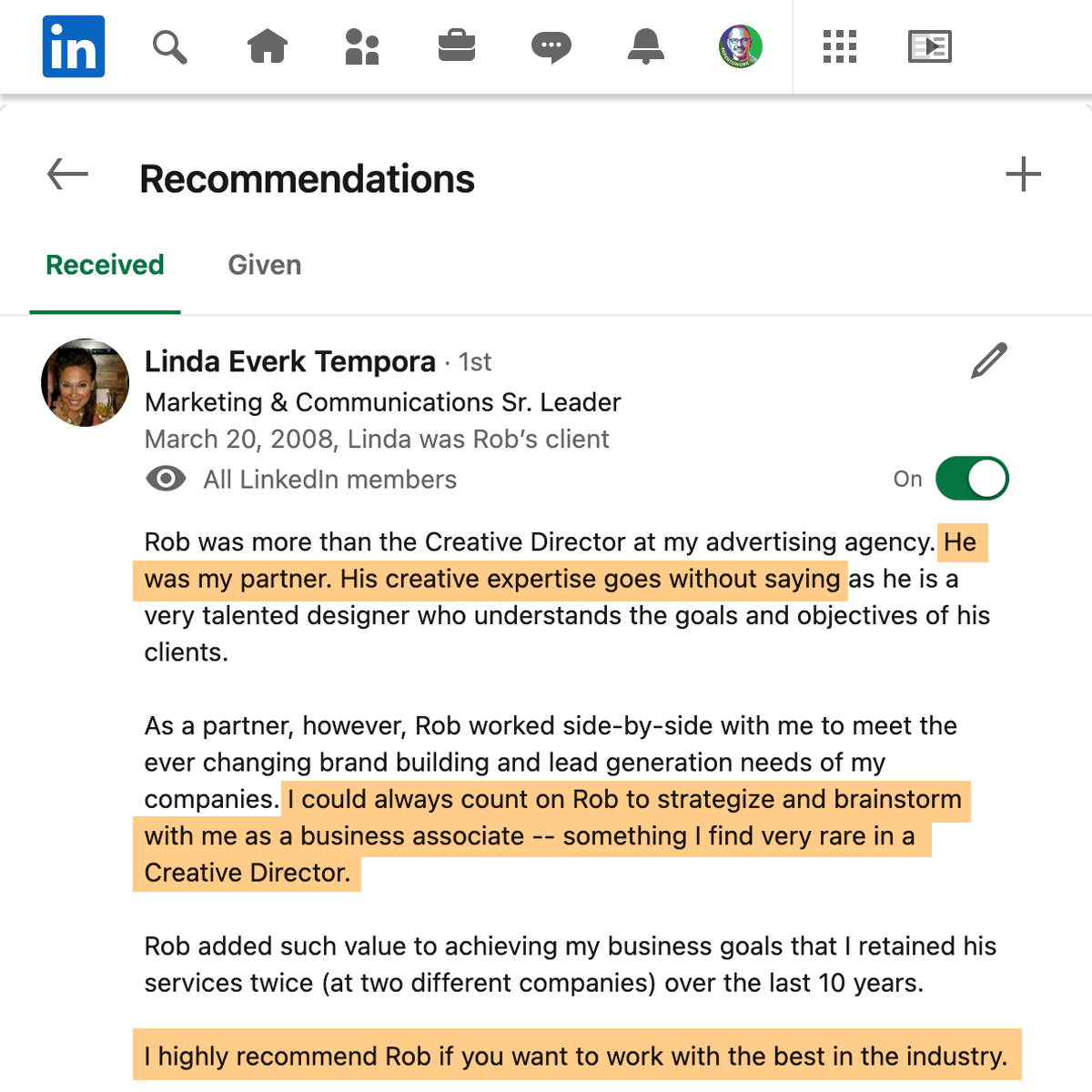Viewport: 1092px width, 1092px height.
Task: Go to the Home feed icon
Action: tap(268, 46)
